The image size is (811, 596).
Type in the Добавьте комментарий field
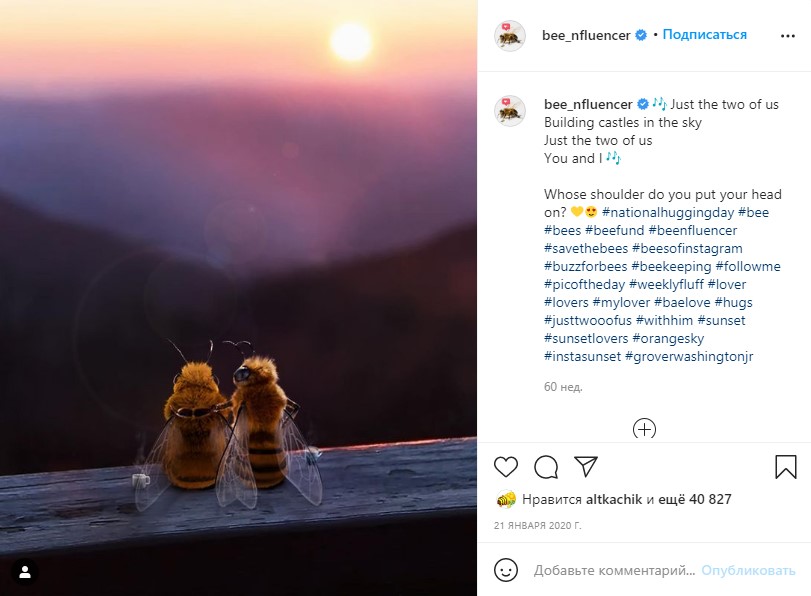tap(613, 571)
